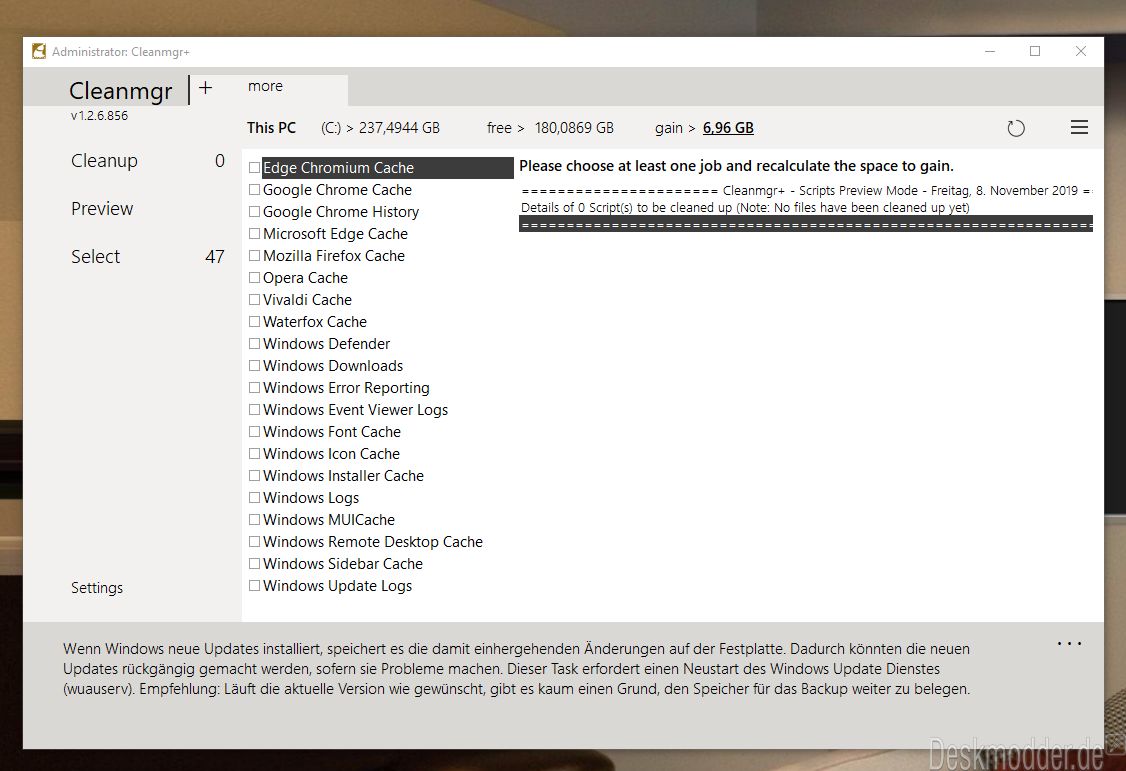Select the 'Windows Event Viewer Logs' label

pos(355,410)
